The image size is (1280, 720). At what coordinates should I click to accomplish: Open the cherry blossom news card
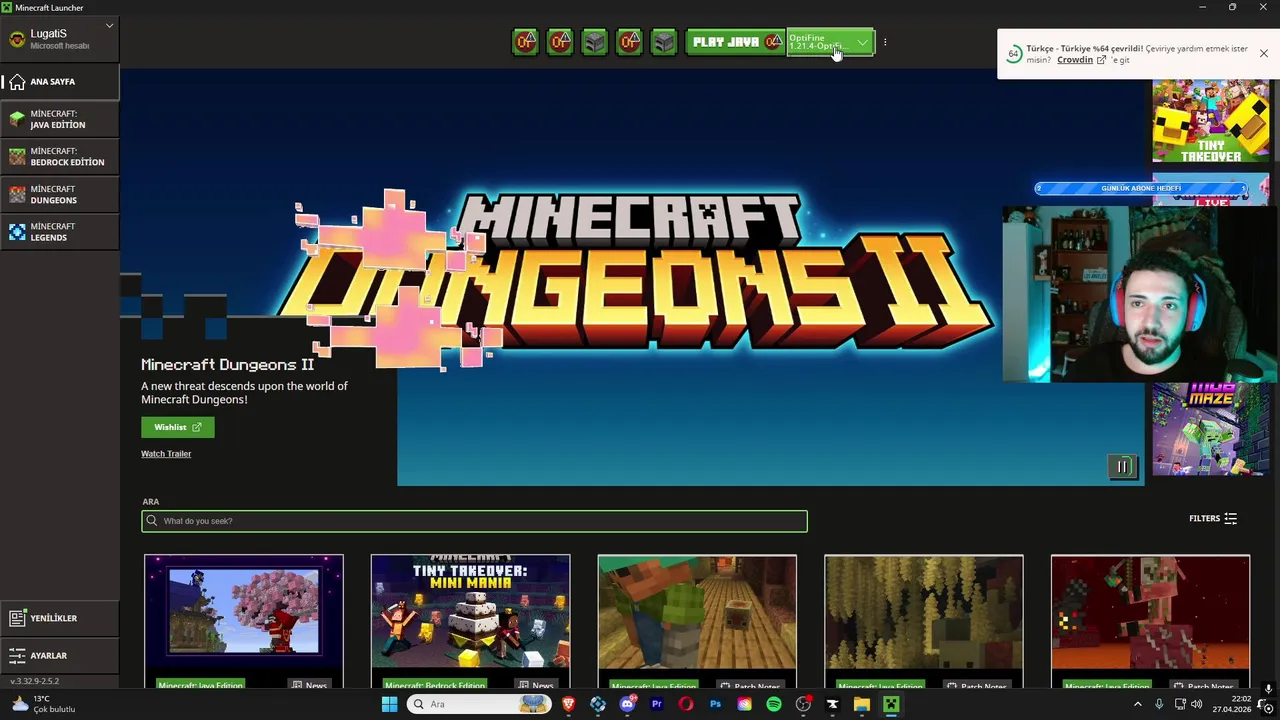coord(244,622)
